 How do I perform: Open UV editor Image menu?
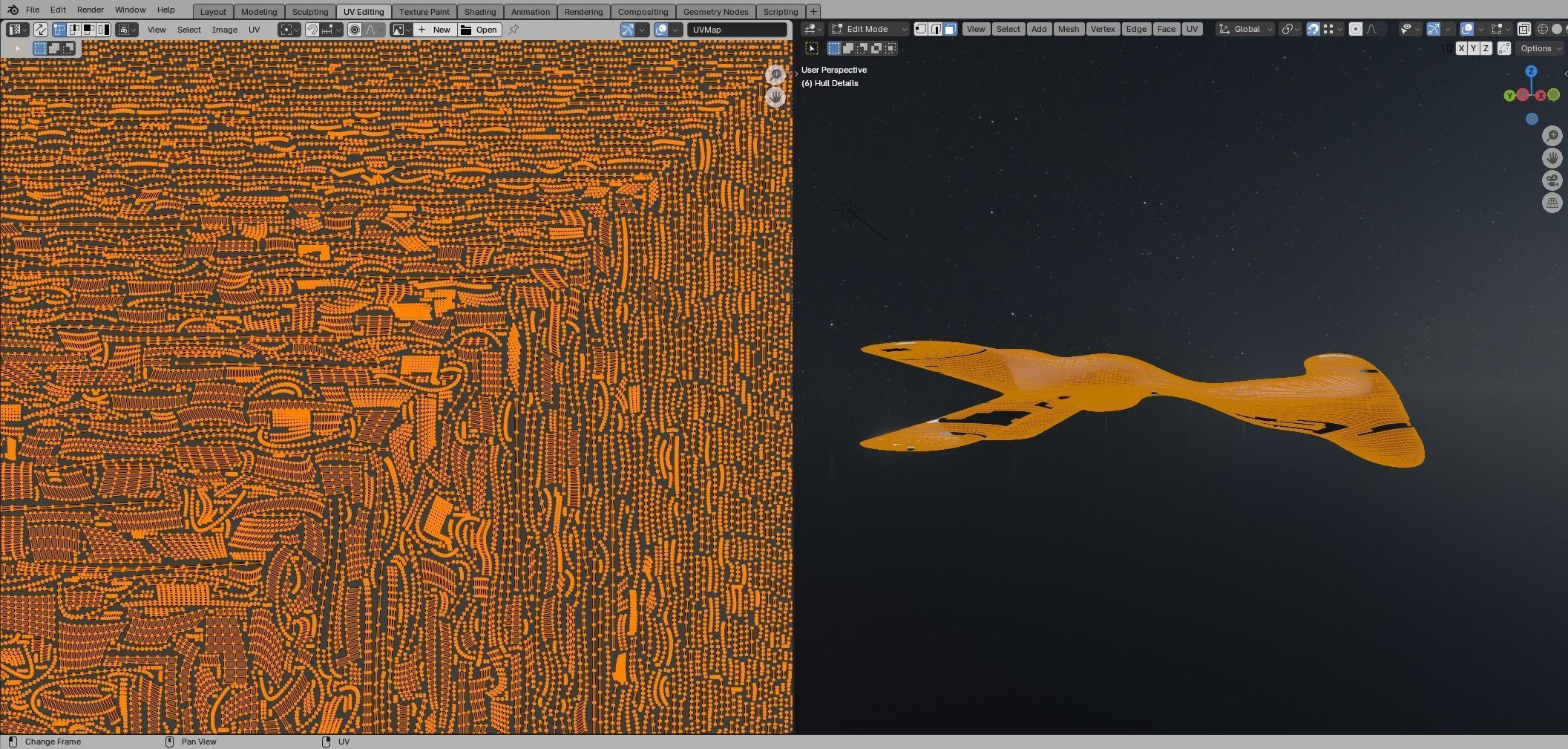click(225, 30)
